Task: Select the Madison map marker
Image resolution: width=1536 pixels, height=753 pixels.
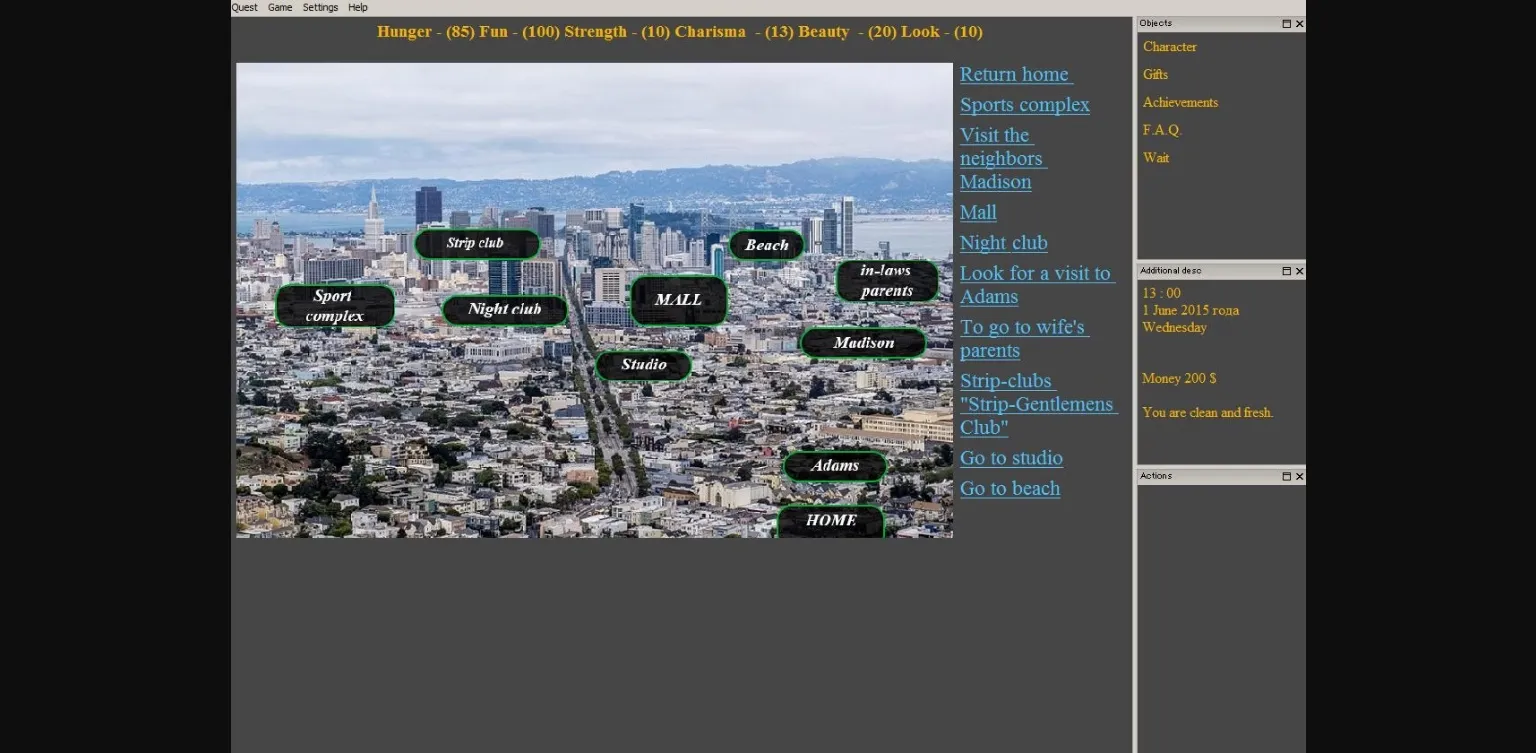Action: click(862, 343)
